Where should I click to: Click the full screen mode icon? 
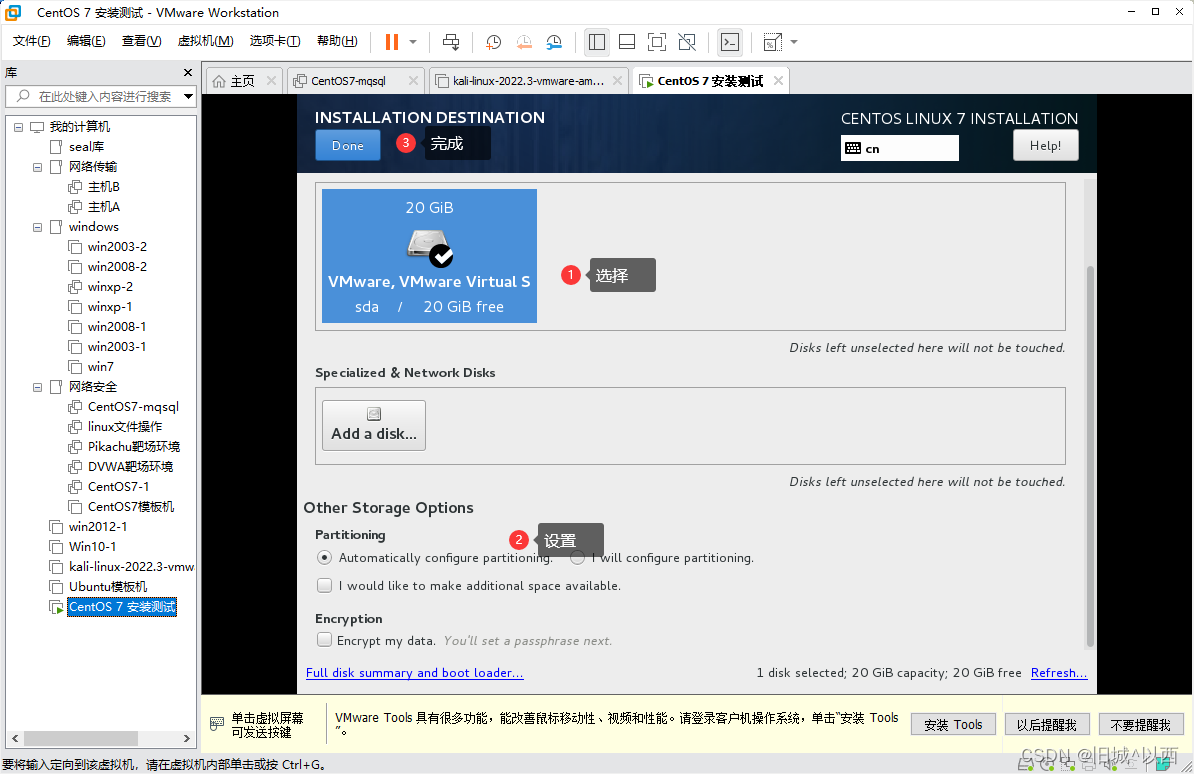pos(656,42)
